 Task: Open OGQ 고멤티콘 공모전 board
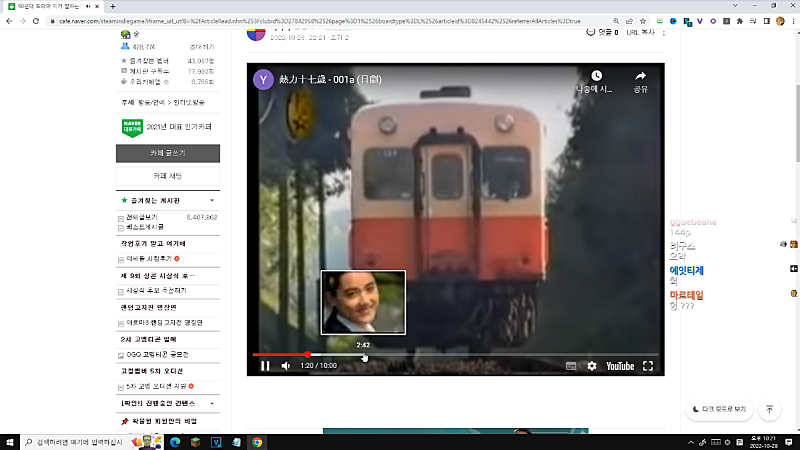point(157,355)
